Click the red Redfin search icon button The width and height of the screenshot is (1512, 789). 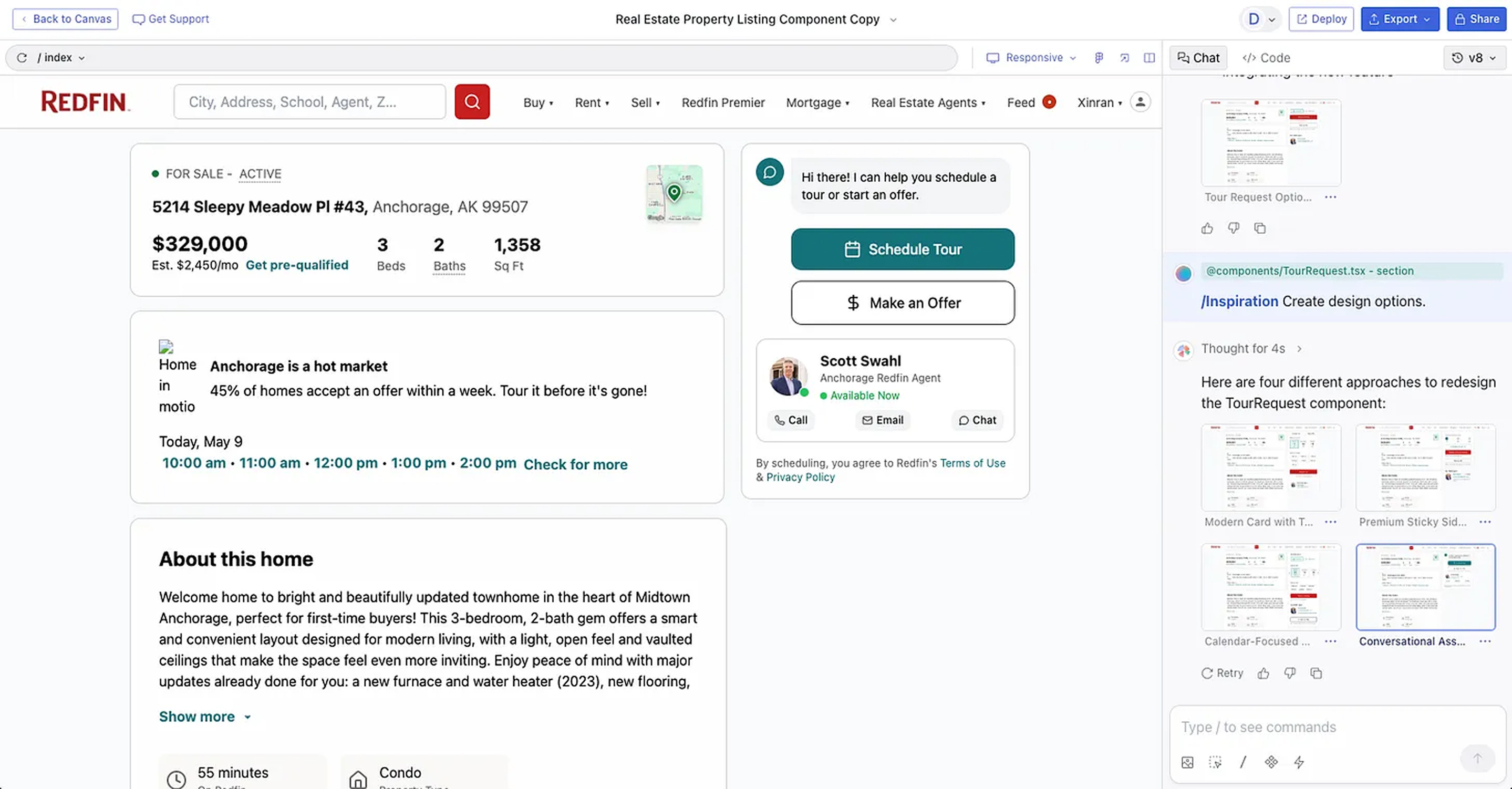(x=472, y=101)
